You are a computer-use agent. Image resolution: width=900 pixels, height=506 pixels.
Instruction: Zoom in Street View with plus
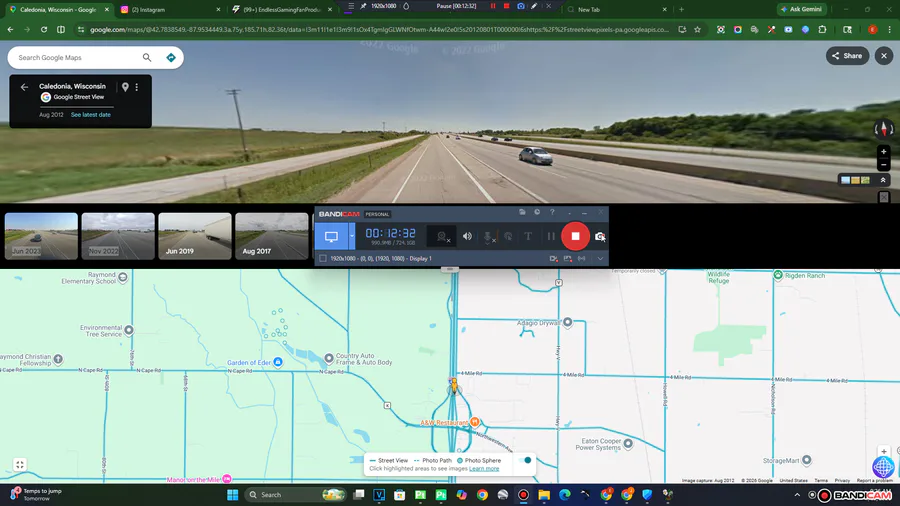pos(883,151)
